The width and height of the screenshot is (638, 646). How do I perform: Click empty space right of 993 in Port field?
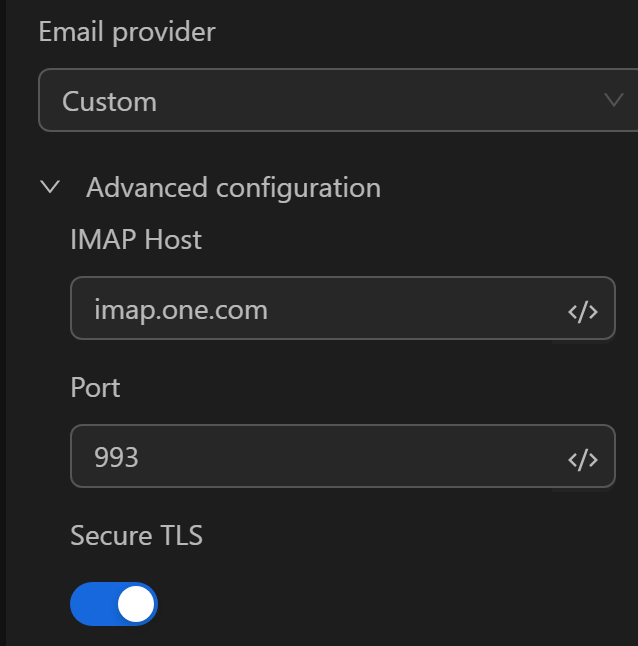click(350, 458)
